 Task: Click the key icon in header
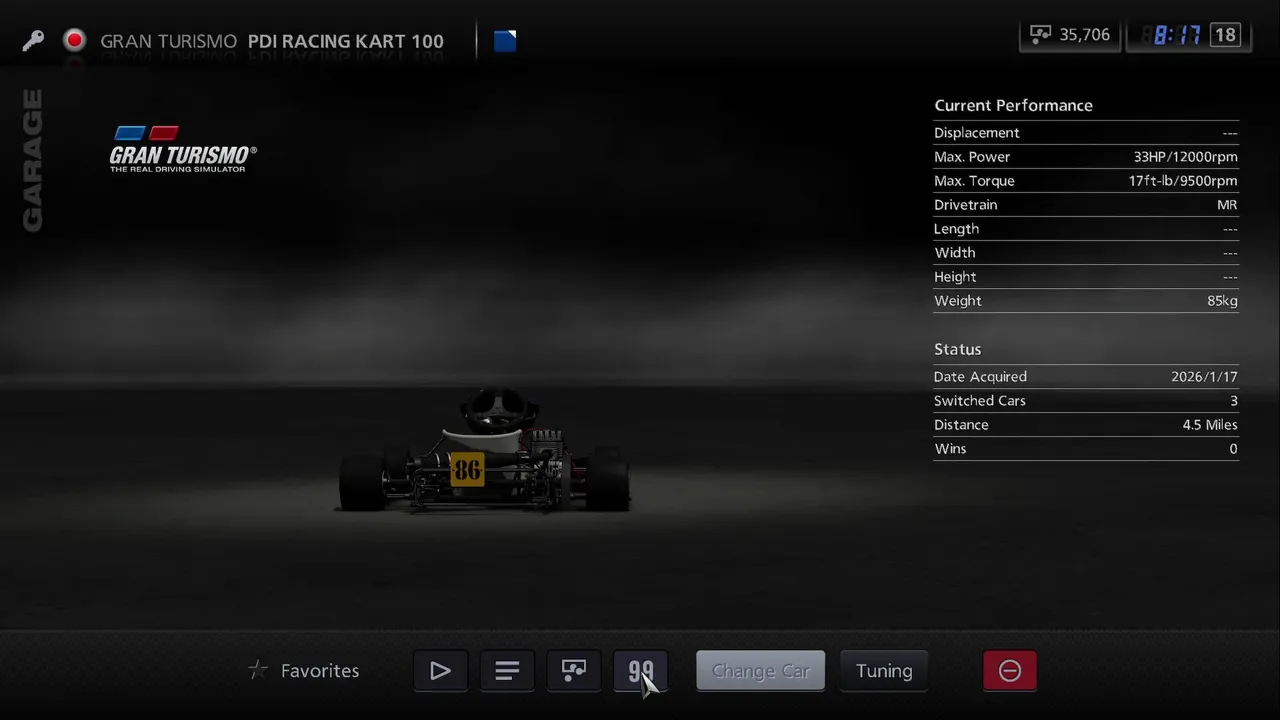33,41
